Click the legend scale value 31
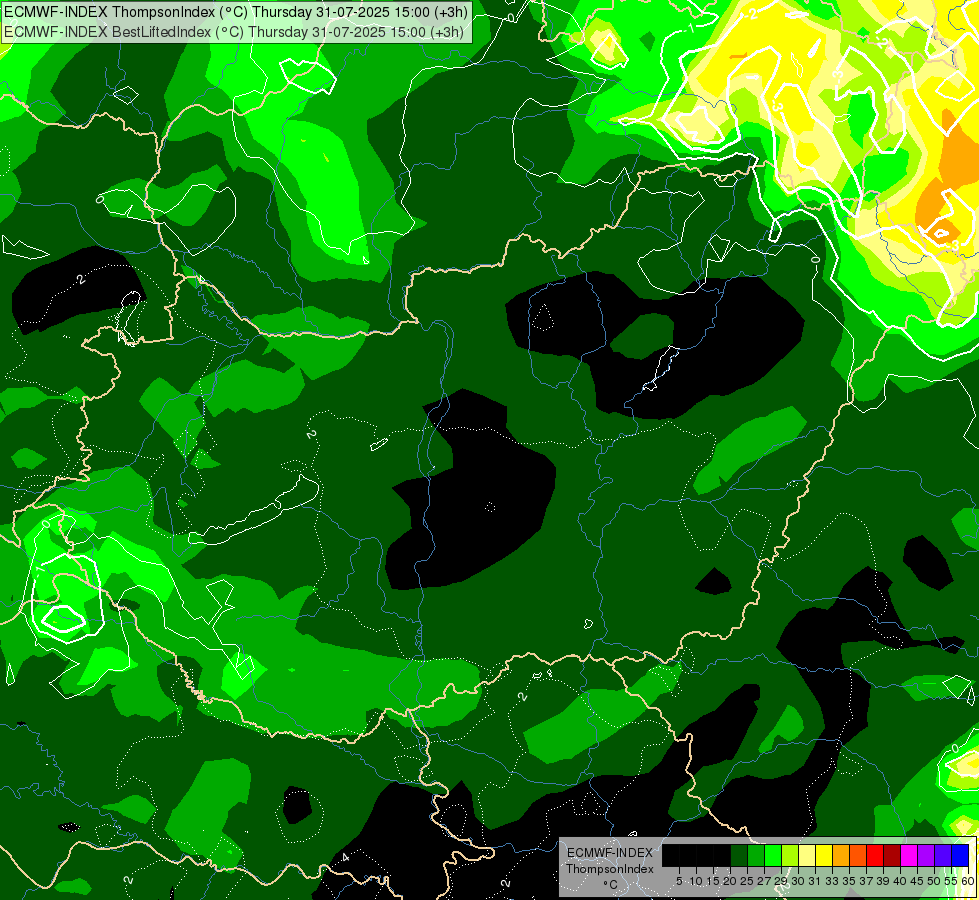The image size is (979, 900). point(815,881)
